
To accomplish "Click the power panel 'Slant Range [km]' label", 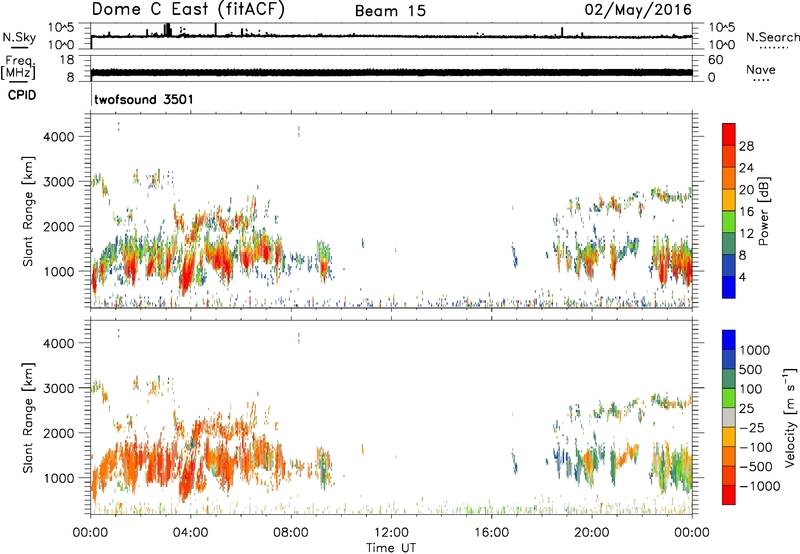I will click(x=28, y=211).
